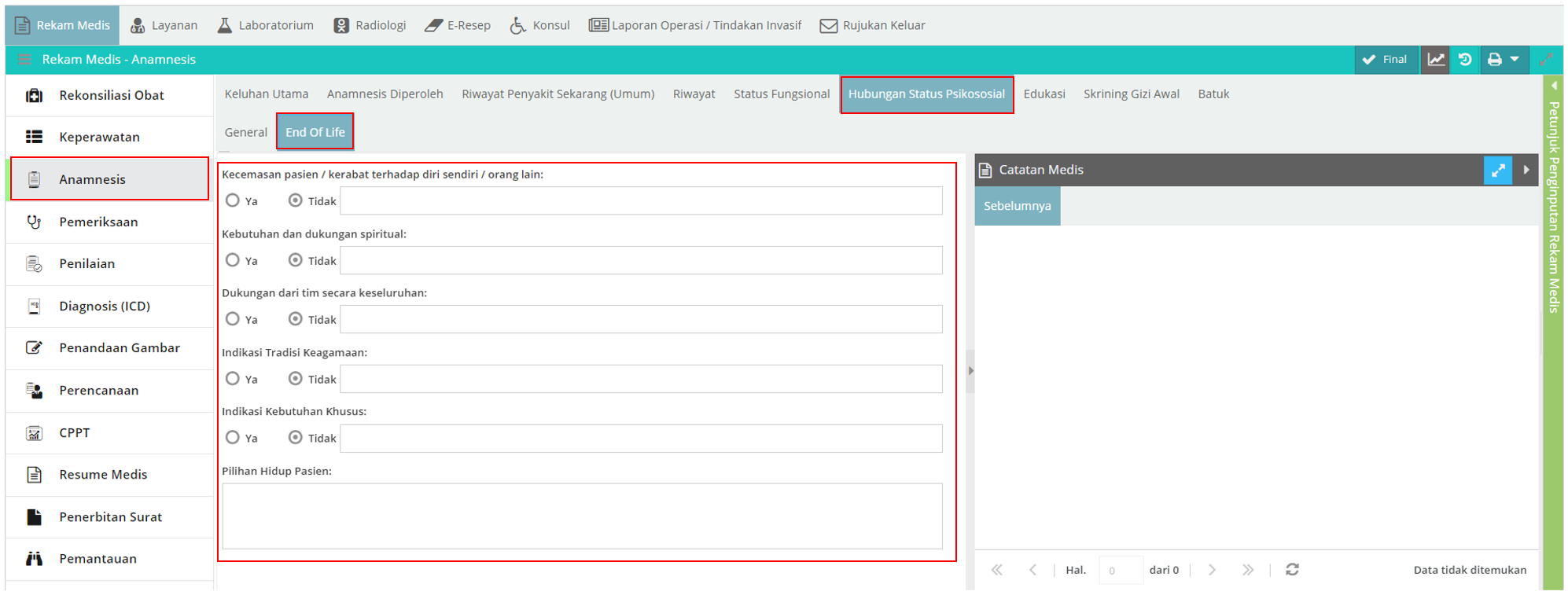This screenshot has height=595, width=1568.
Task: Select Tidak for Kecemasan pasien / kerabat
Action: [x=296, y=200]
